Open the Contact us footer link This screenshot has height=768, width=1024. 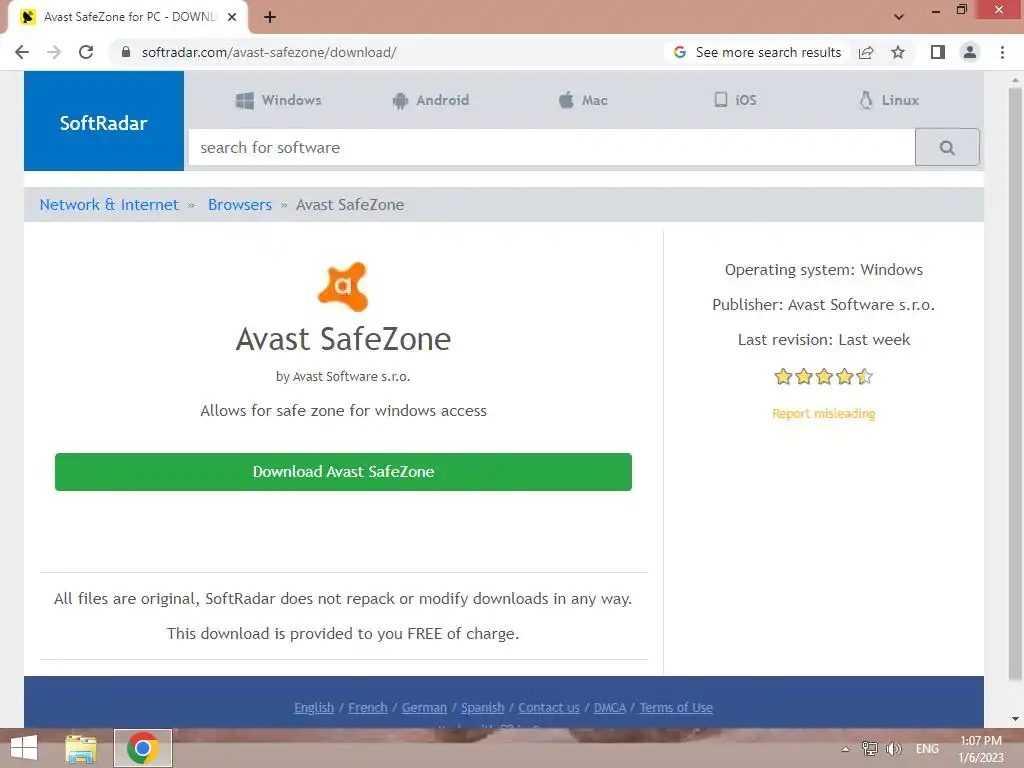point(549,707)
